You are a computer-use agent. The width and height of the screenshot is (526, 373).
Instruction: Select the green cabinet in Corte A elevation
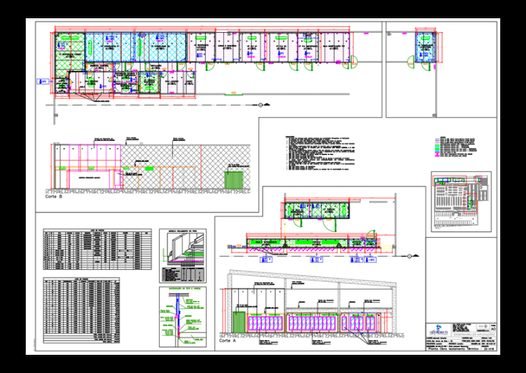coord(239,322)
